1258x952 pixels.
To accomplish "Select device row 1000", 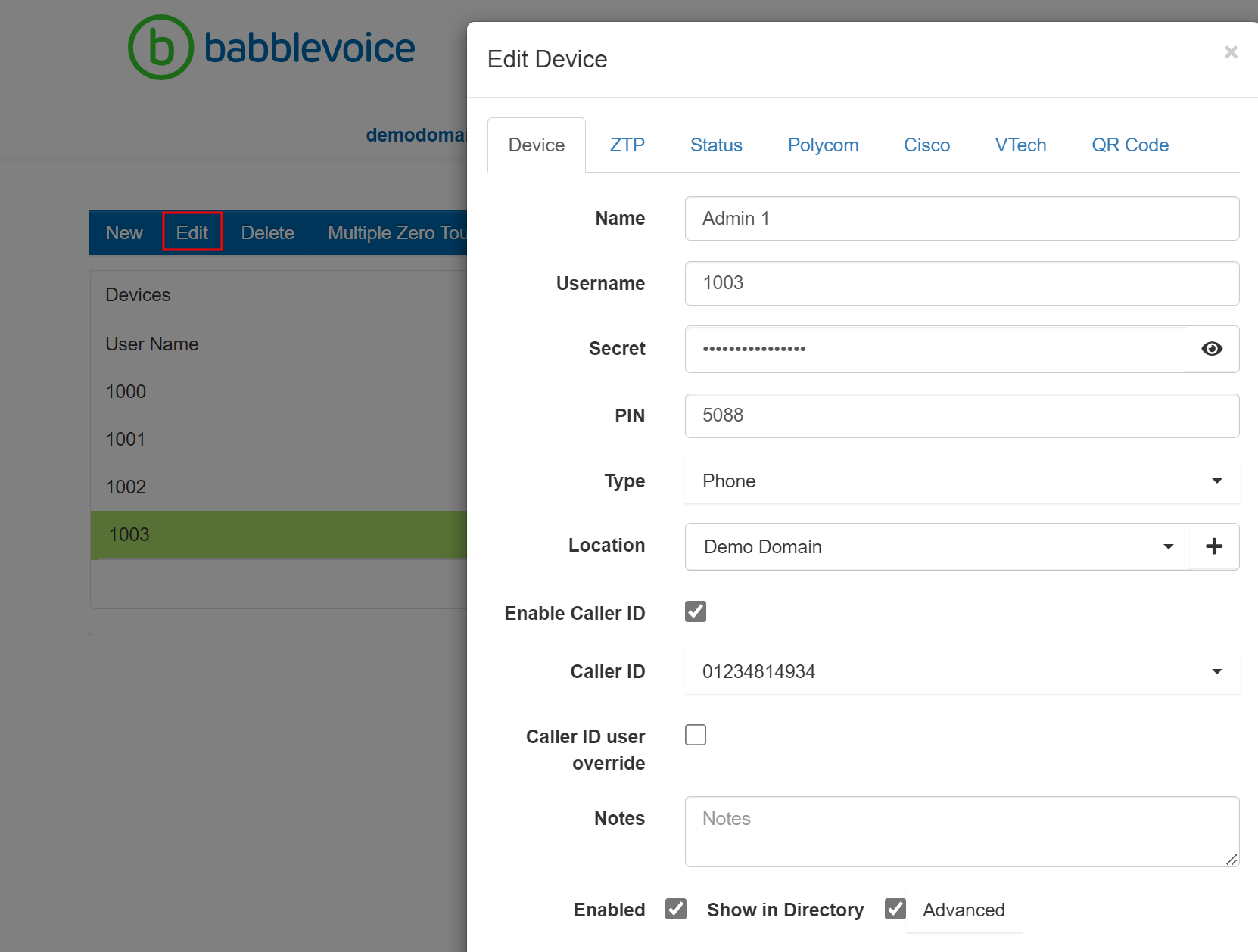I will tap(279, 392).
